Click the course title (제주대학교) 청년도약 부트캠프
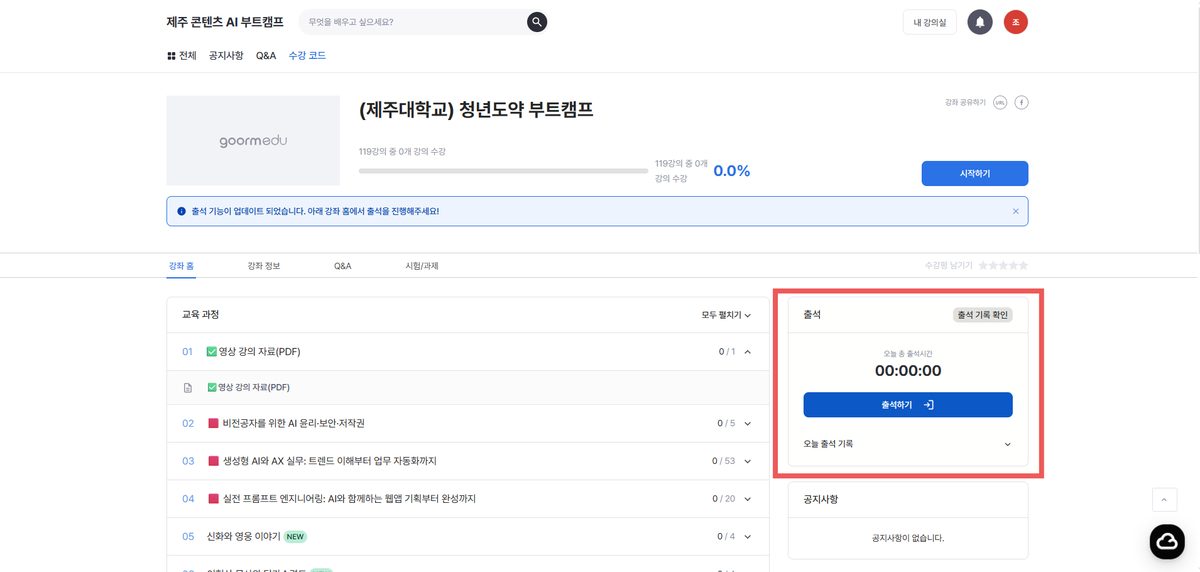The image size is (1200, 572). click(x=476, y=110)
